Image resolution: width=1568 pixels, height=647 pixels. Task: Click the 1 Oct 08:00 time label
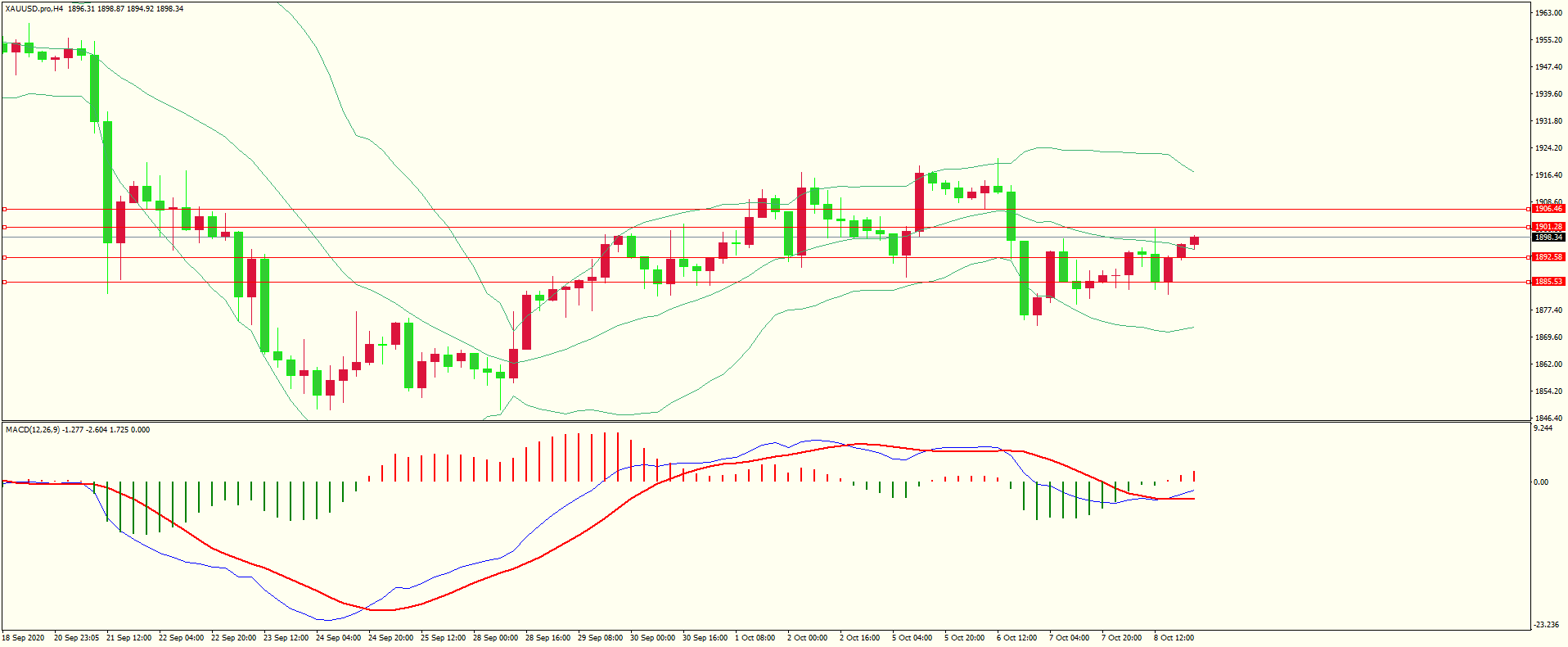click(755, 638)
